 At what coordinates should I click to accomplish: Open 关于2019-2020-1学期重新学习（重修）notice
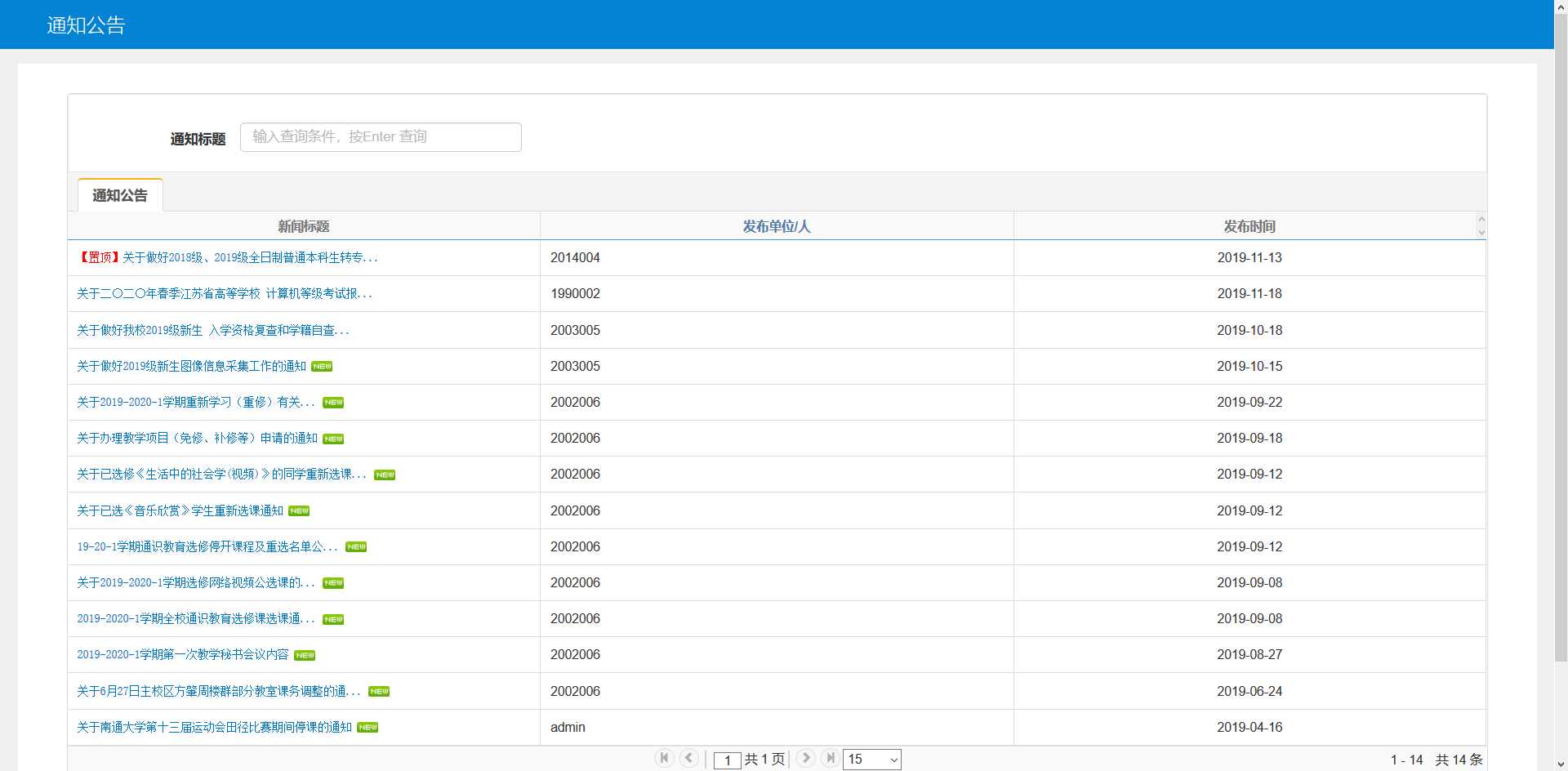[x=196, y=402]
